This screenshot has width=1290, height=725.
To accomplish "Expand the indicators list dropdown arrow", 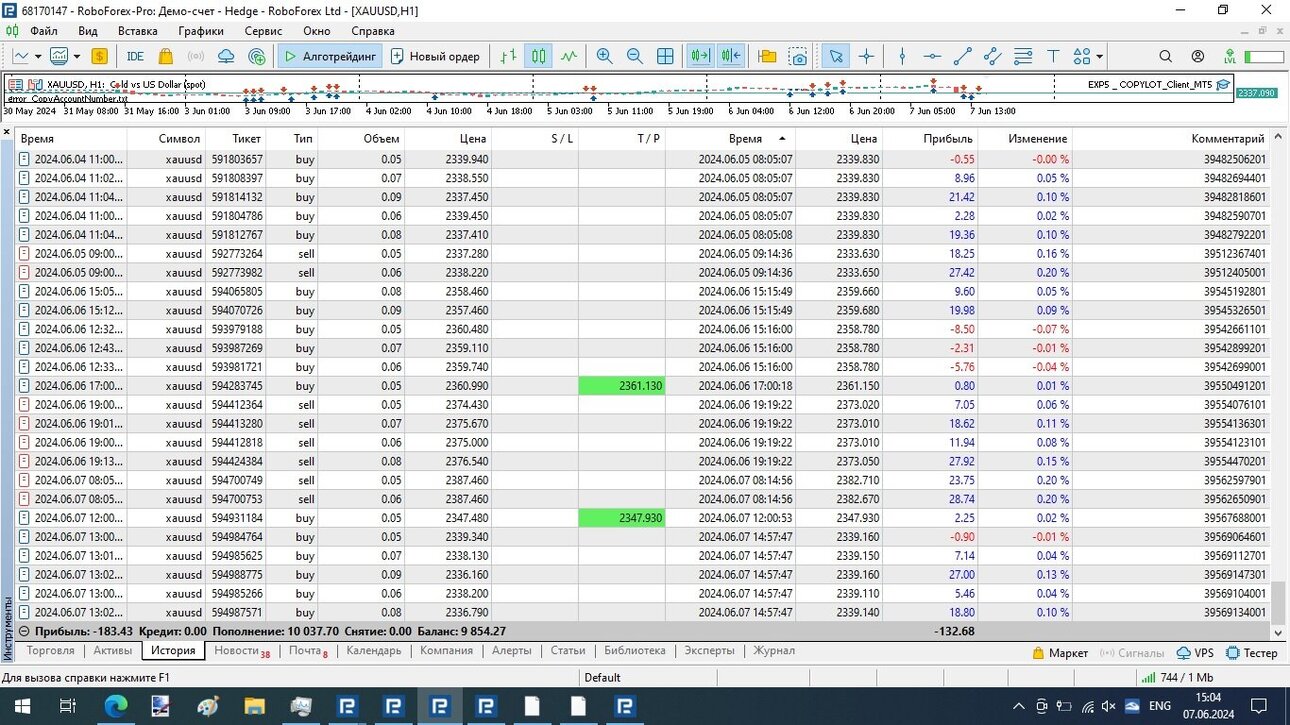I will pyautogui.click(x=76, y=57).
